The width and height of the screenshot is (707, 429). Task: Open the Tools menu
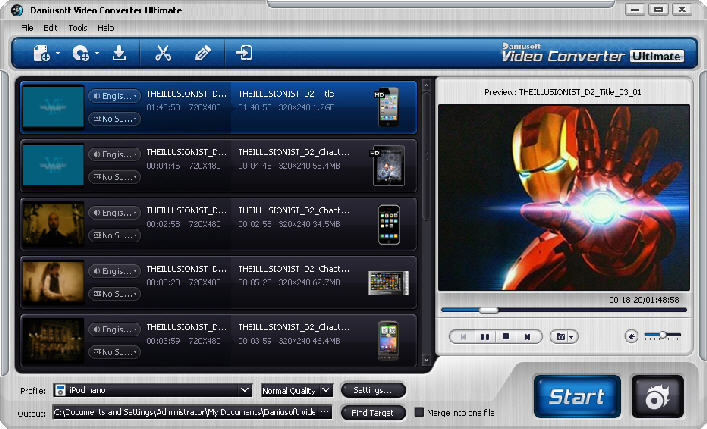[78, 28]
